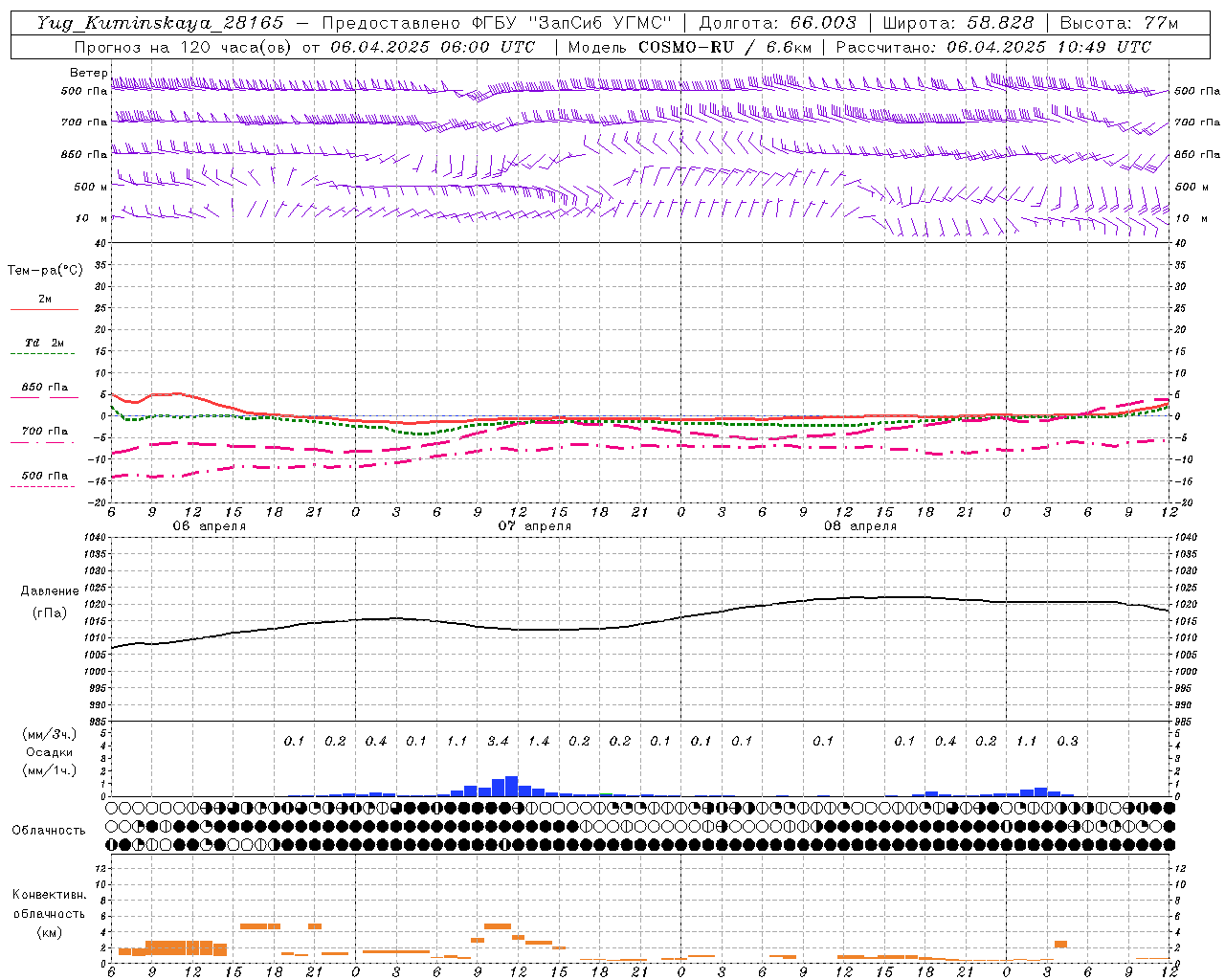Click the 'Модель COSMO-RU / 6.6км' label

coord(690,47)
